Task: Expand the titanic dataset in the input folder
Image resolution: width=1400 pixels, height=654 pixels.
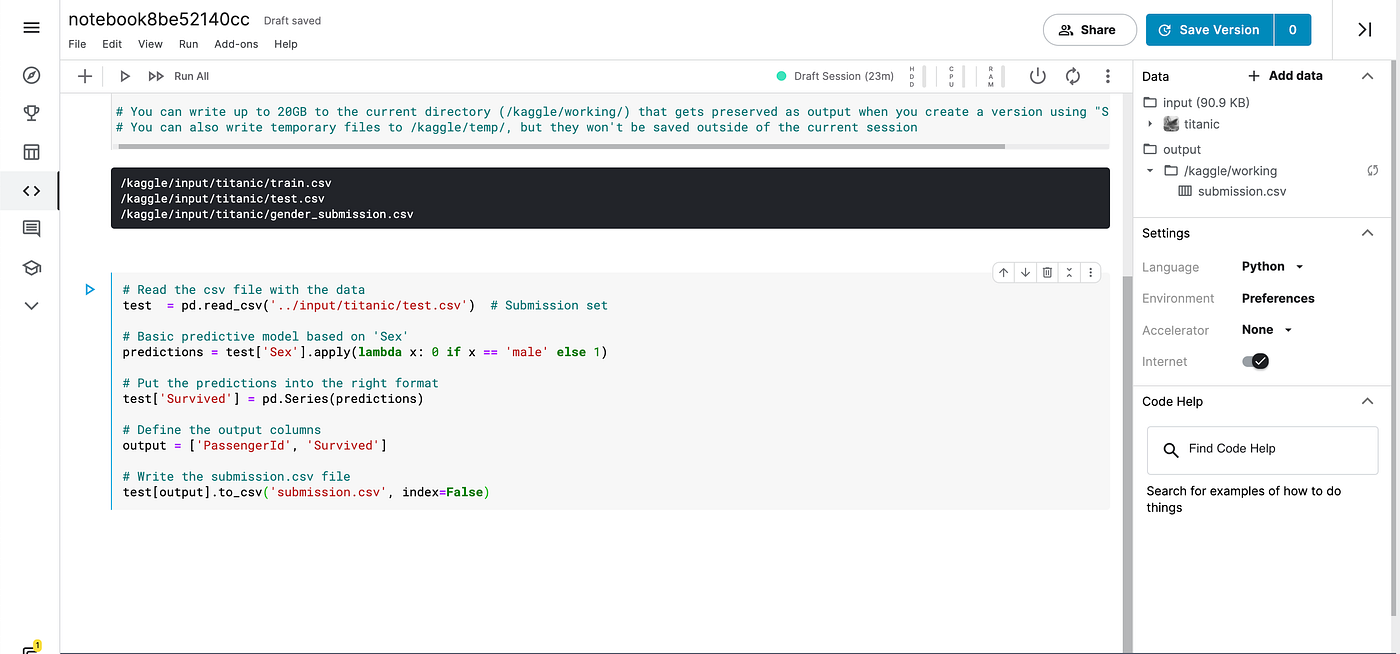Action: [x=1151, y=124]
